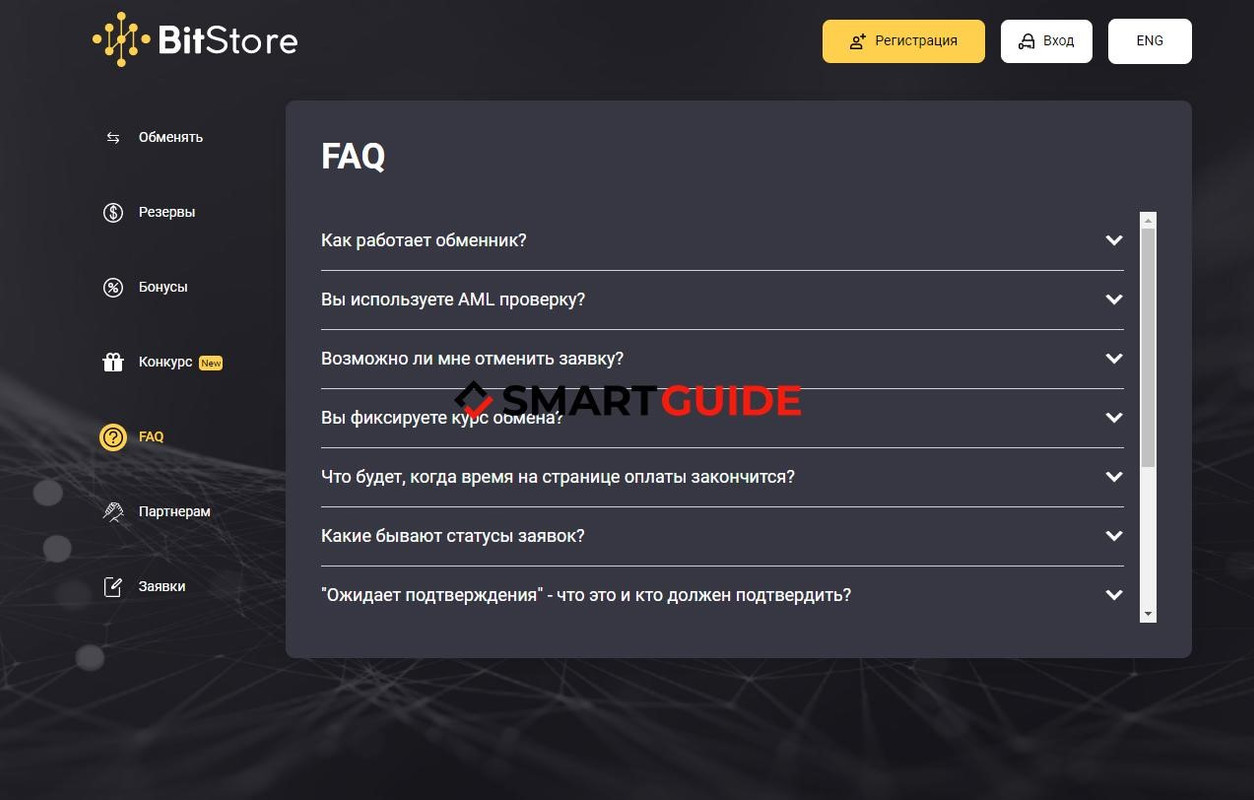The image size is (1254, 800).
Task: Switch language with the ENG button
Action: coord(1150,41)
